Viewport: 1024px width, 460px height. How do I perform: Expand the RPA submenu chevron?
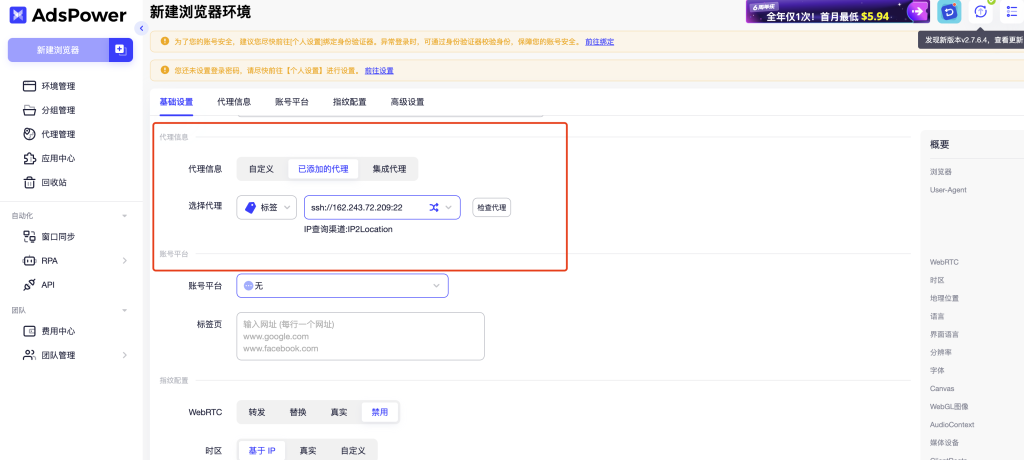point(125,261)
